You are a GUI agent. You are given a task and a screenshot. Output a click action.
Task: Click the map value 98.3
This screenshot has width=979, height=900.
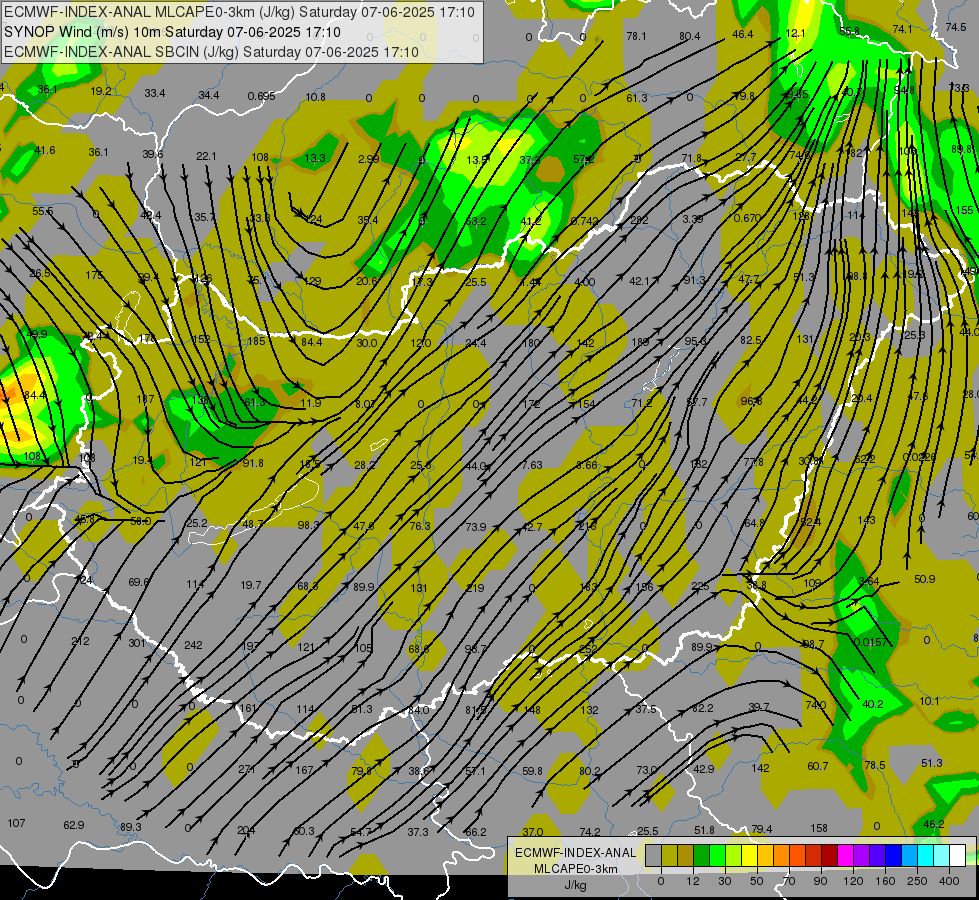pyautogui.click(x=308, y=525)
